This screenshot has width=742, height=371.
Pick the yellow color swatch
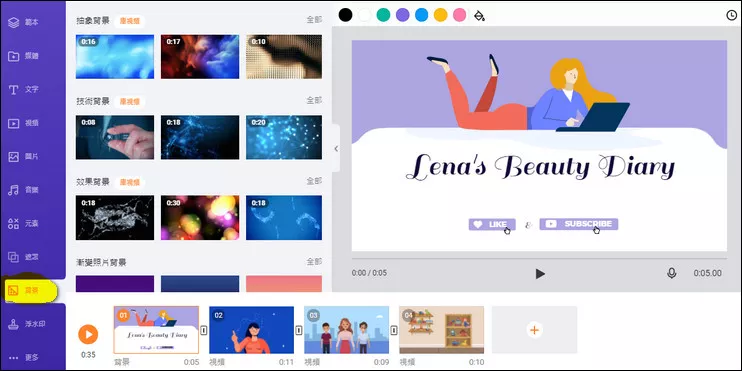point(441,15)
